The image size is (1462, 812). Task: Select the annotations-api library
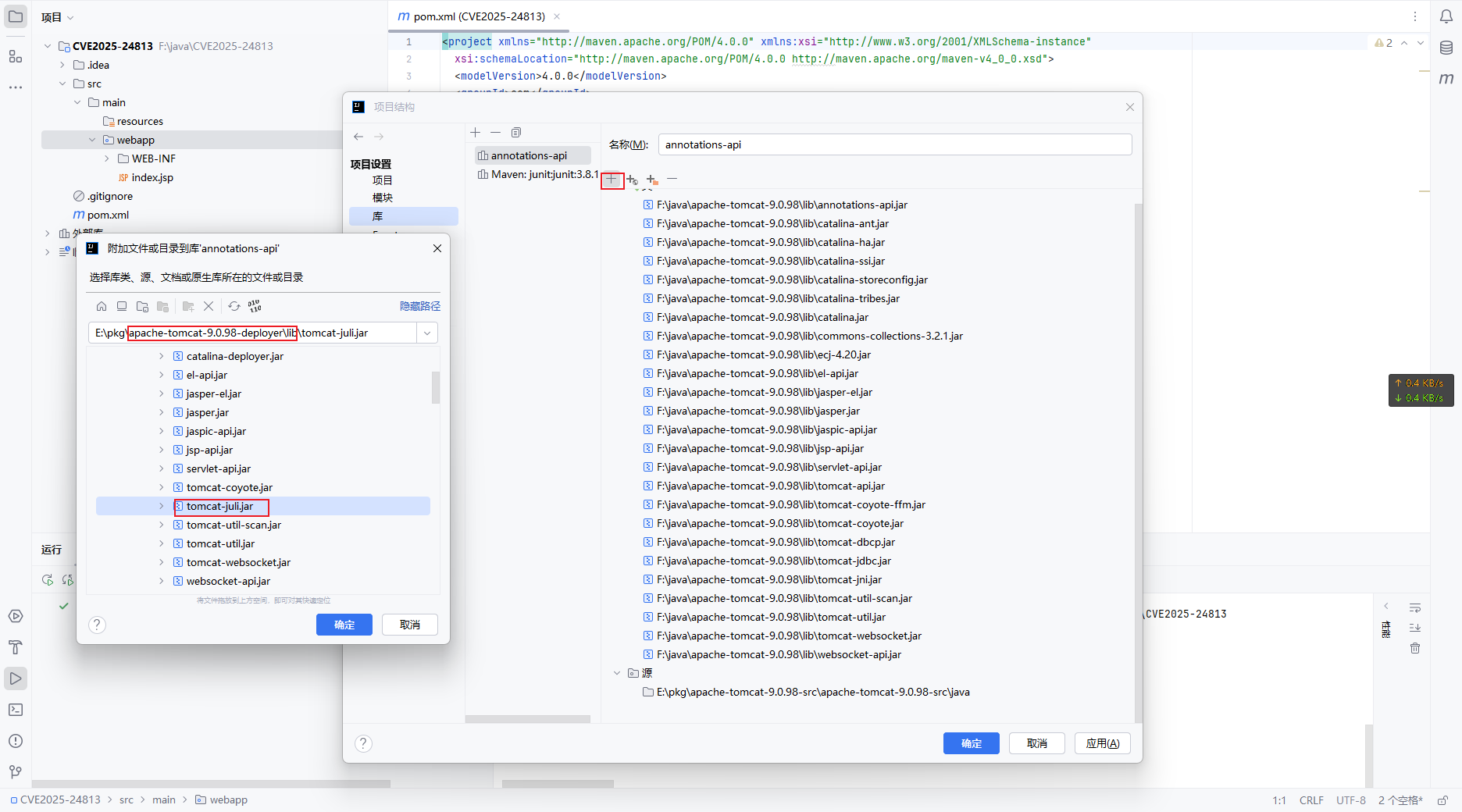[533, 155]
